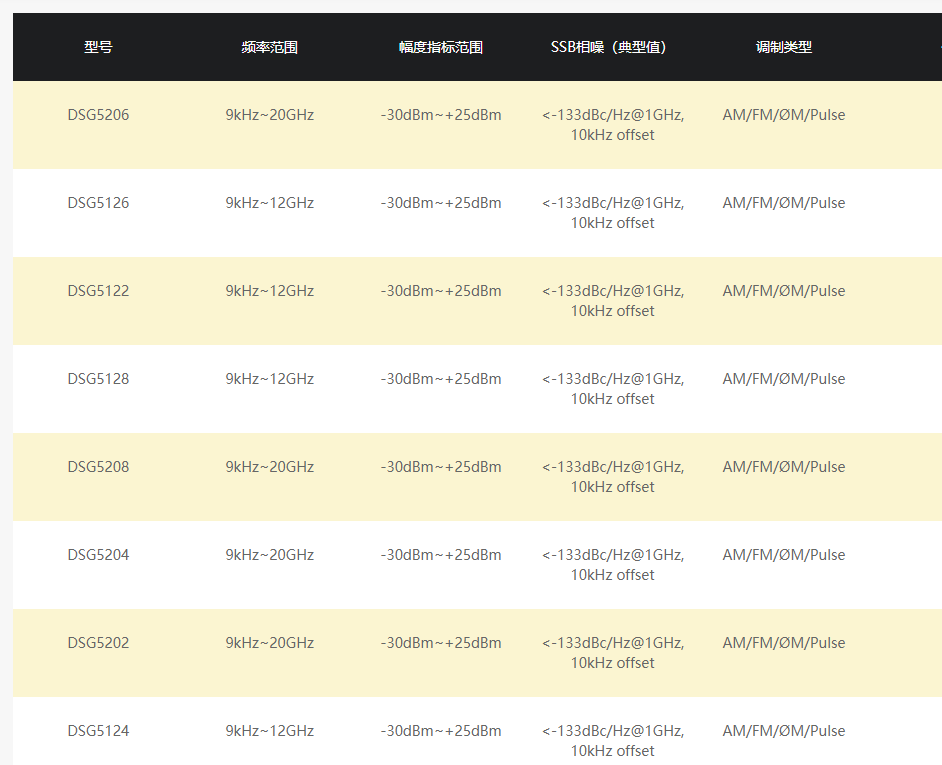Click the 9kHz~12GHz cell for DSG5128
942x765 pixels.
269,379
